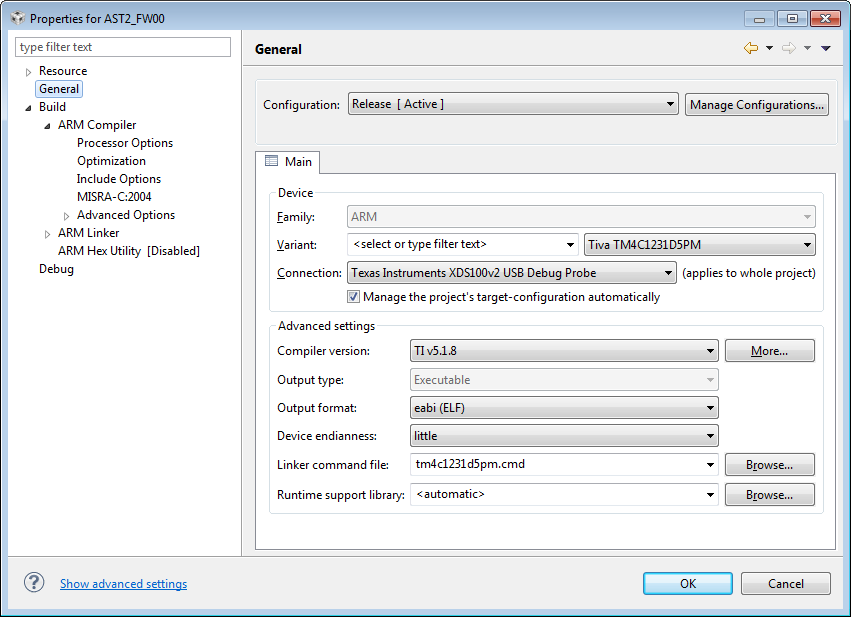Open back history dropdown arrow
851x617 pixels.
[769, 48]
